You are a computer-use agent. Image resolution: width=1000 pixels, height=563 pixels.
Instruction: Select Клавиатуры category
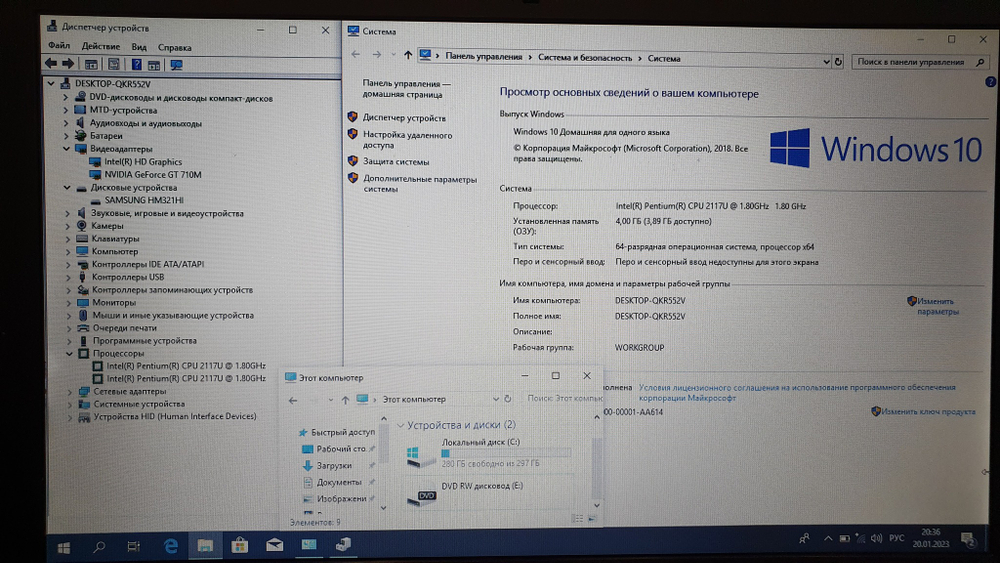[x=115, y=238]
